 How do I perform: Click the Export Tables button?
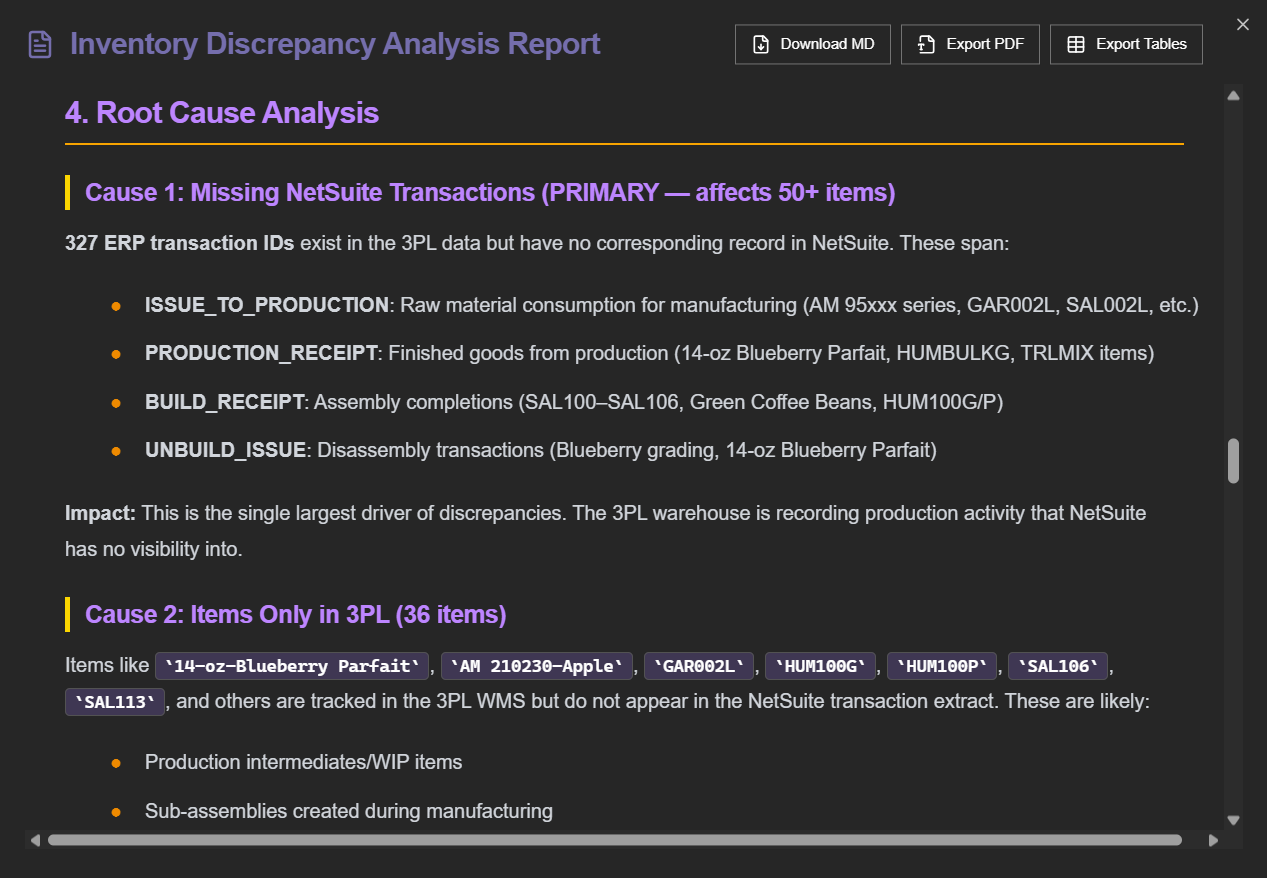click(x=1126, y=44)
